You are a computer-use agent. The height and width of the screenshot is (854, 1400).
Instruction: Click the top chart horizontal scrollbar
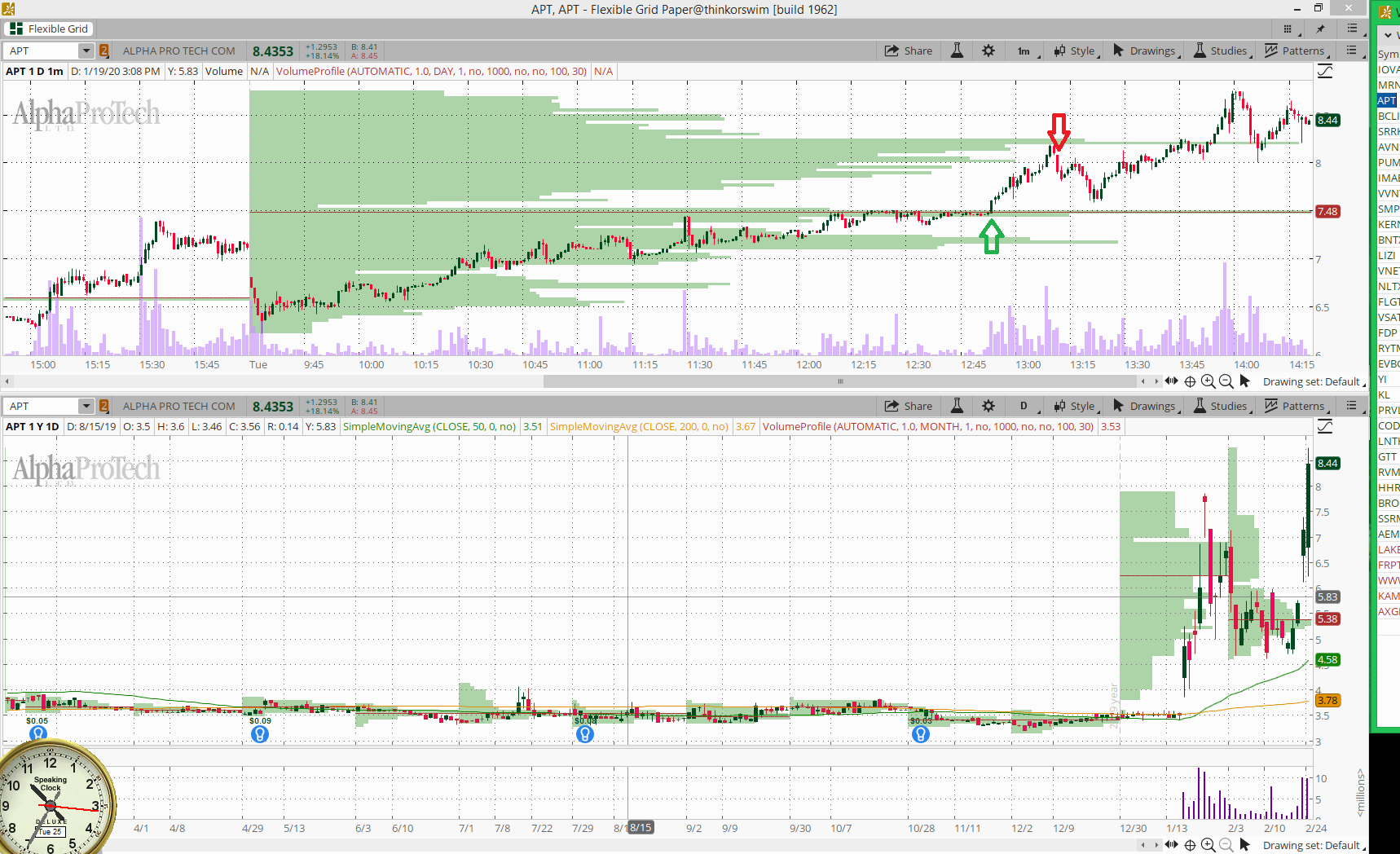pyautogui.click(x=839, y=381)
